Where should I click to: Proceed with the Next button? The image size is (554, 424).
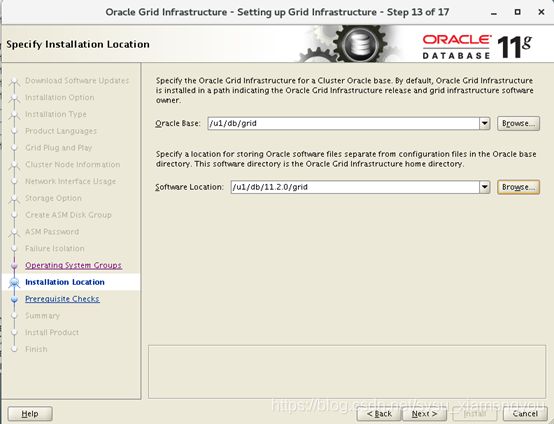tap(424, 414)
